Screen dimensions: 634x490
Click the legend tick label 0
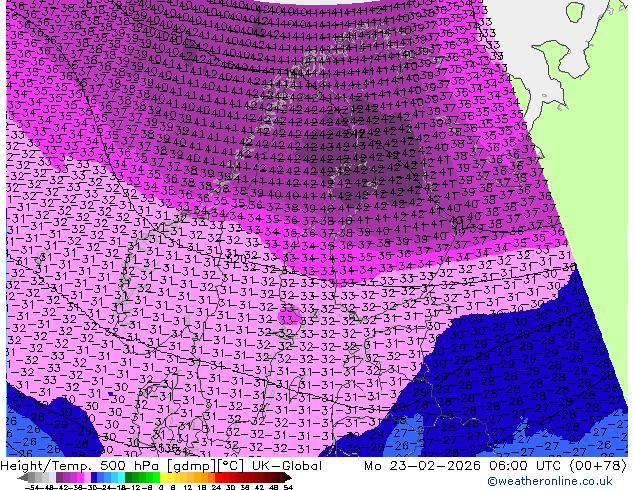(161, 487)
